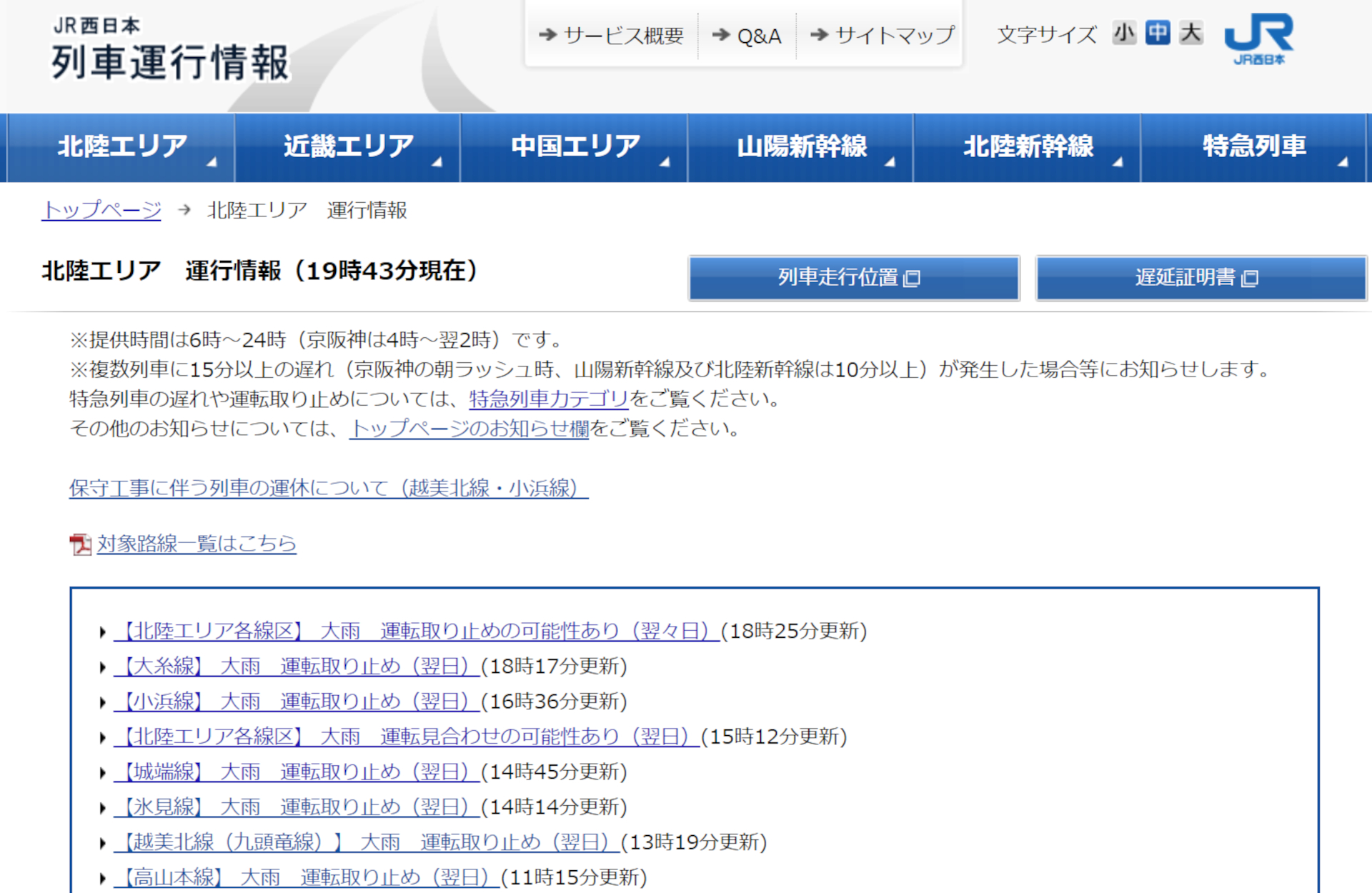Image resolution: width=1372 pixels, height=893 pixels.
Task: Open the 列車走行位置 button
Action: (854, 278)
